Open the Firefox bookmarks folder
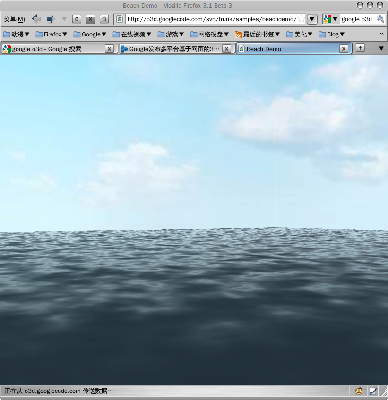This screenshot has height=400, width=388. (51, 34)
